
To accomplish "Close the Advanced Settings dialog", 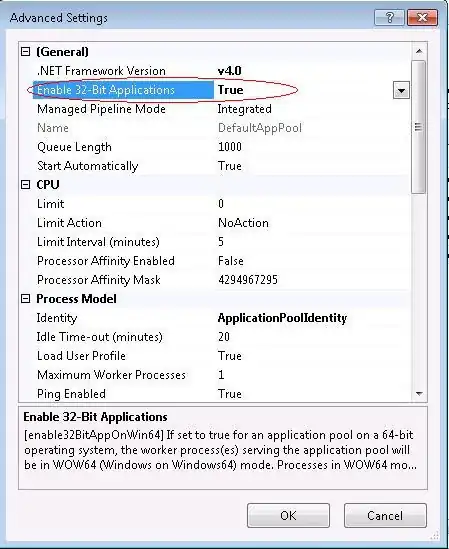I will click(x=422, y=18).
